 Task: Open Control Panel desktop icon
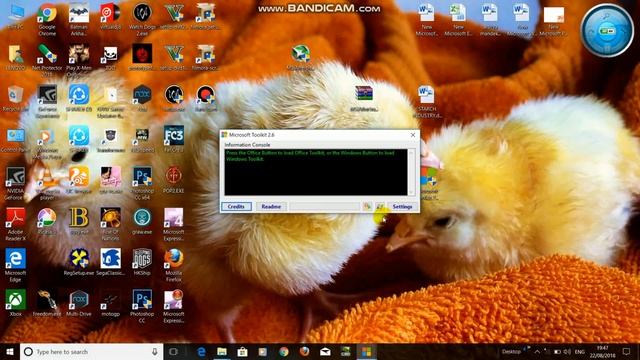(x=16, y=140)
